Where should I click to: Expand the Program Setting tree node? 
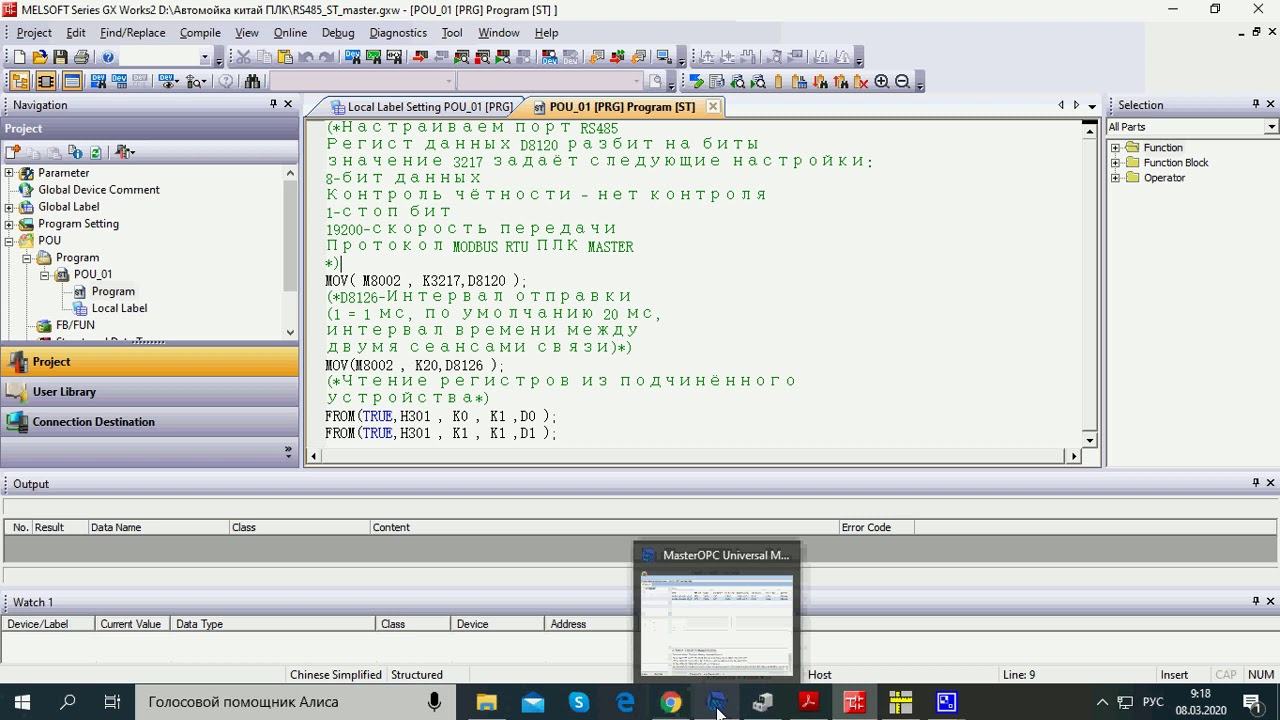9,224
